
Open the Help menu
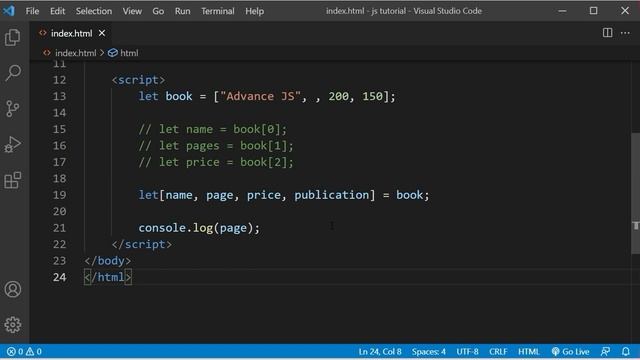(x=254, y=11)
